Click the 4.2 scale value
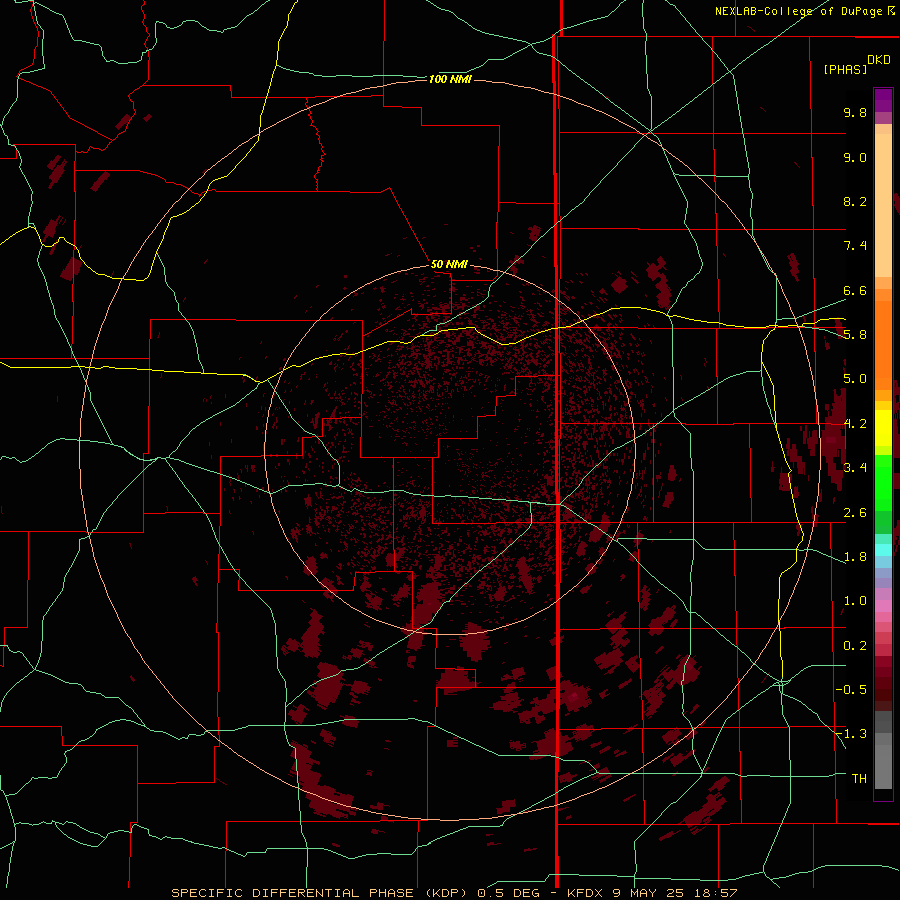The height and width of the screenshot is (900, 900). click(855, 424)
